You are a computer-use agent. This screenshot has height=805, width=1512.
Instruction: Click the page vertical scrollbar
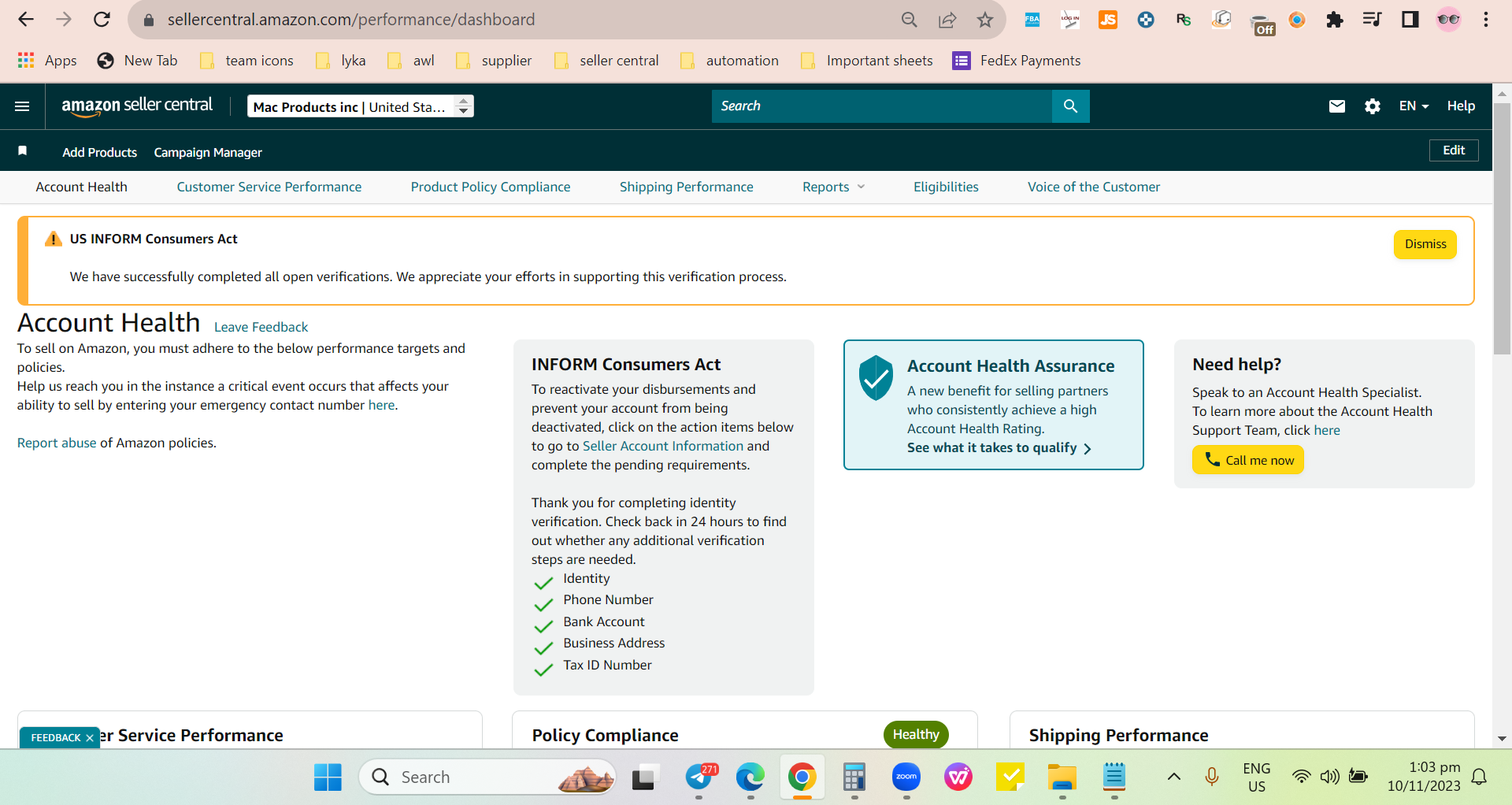point(1502,228)
